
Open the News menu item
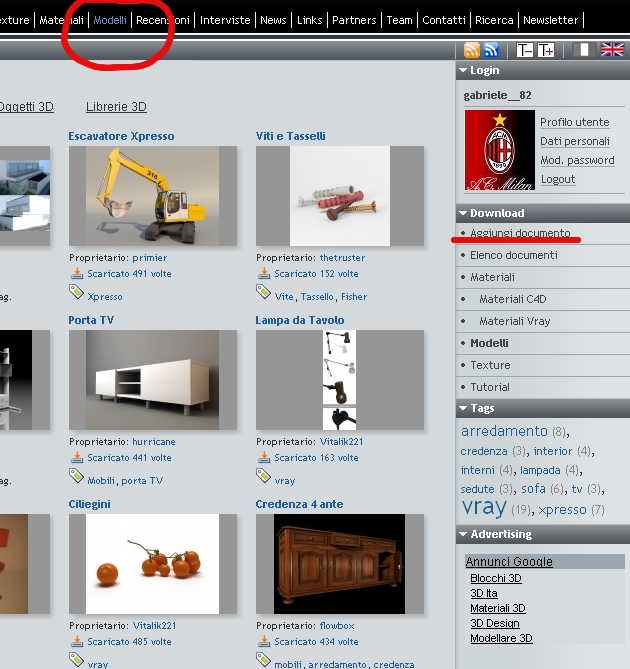click(x=273, y=20)
